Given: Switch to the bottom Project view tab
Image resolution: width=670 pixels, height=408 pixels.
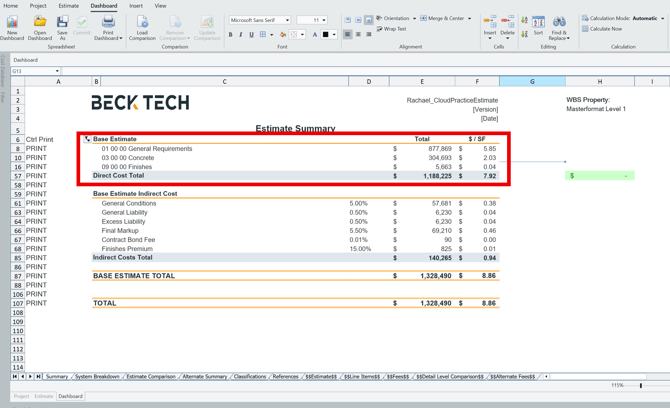Looking at the screenshot, I should [x=21, y=396].
